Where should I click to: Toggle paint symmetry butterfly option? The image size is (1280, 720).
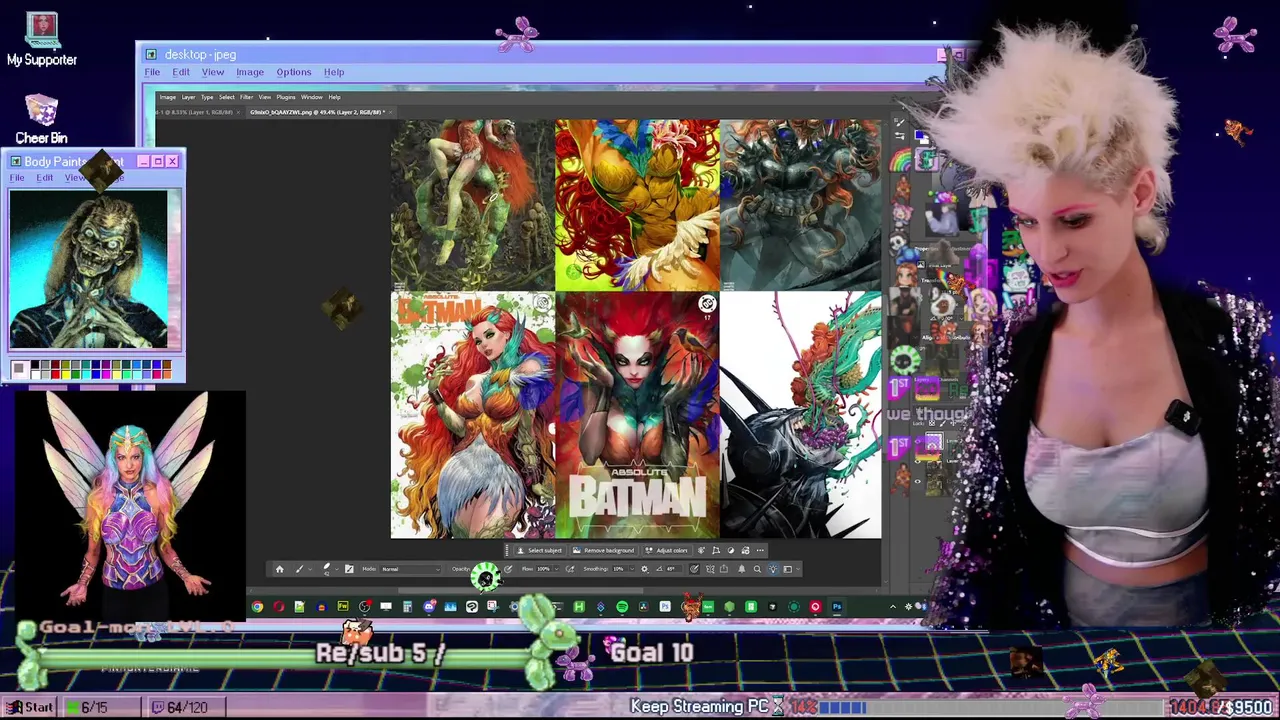pos(710,569)
